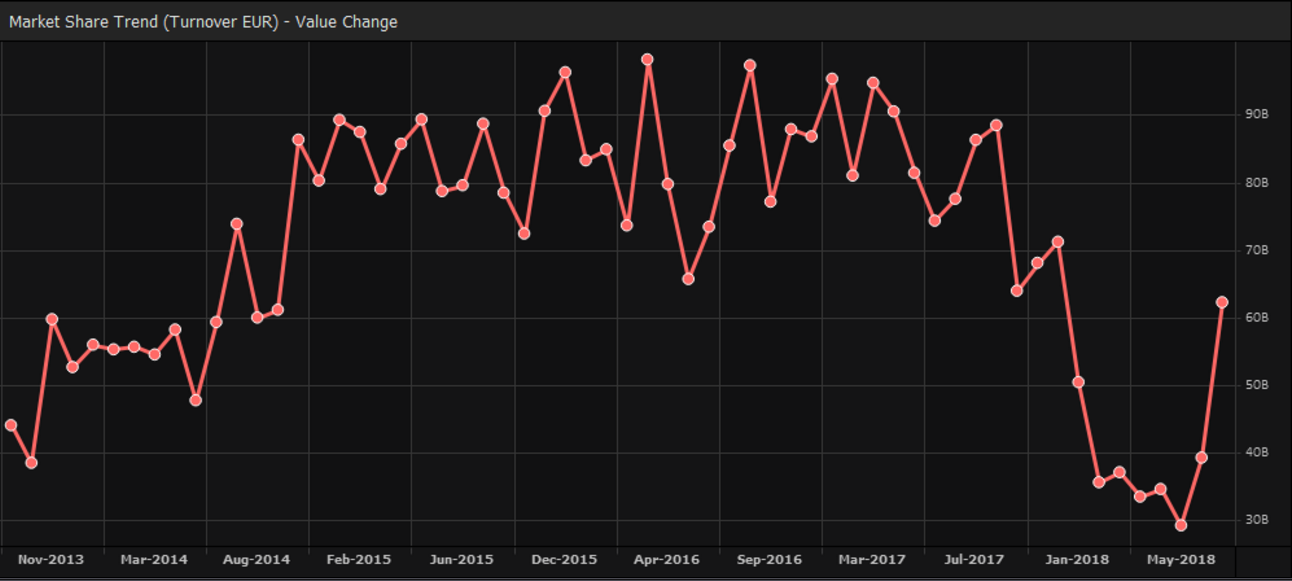Click the 90B y-axis value label

coord(1256,115)
